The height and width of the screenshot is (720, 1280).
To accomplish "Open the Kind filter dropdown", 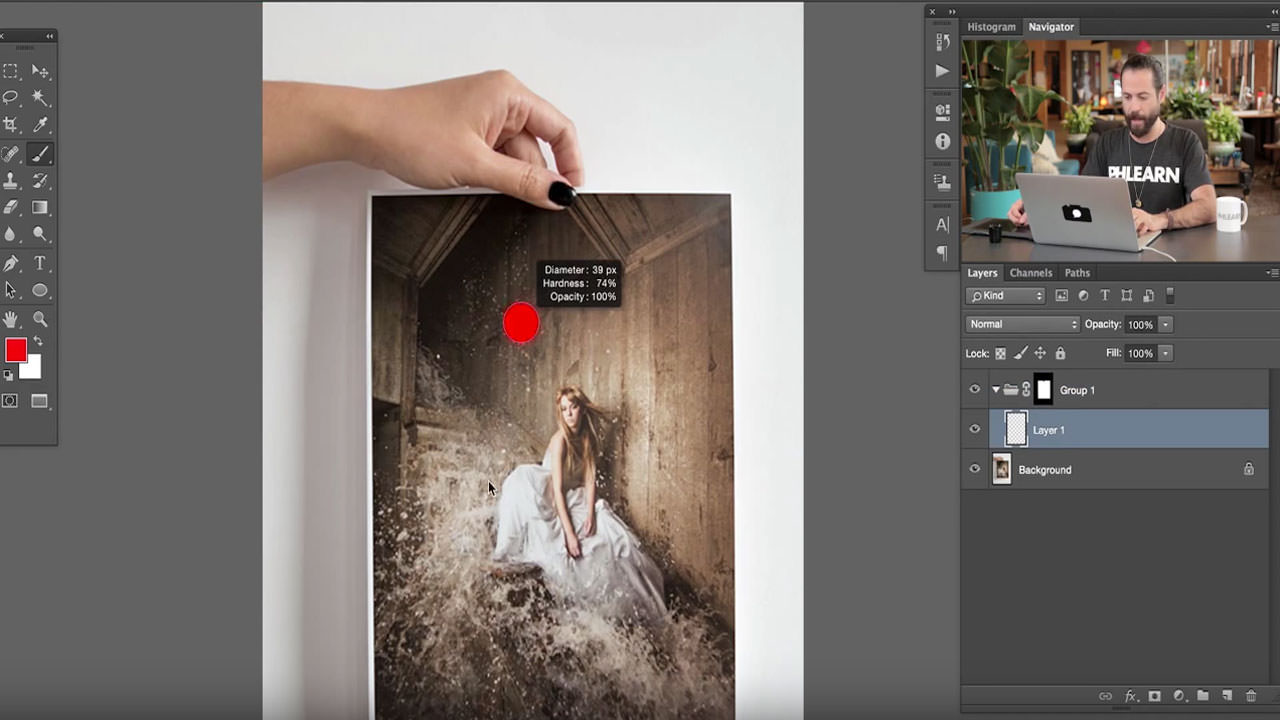I will point(1005,296).
